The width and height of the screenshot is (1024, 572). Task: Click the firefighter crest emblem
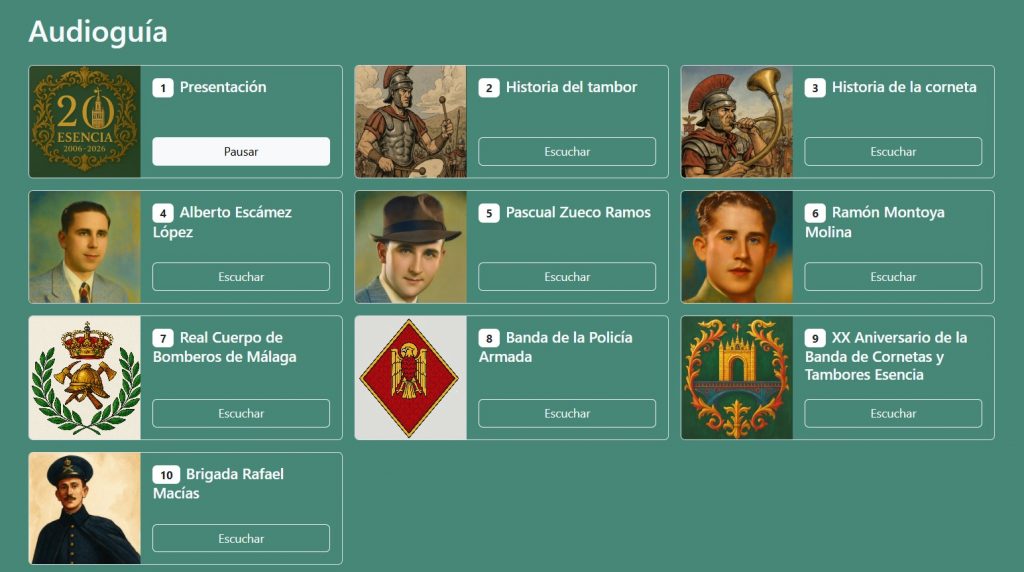[x=85, y=377]
